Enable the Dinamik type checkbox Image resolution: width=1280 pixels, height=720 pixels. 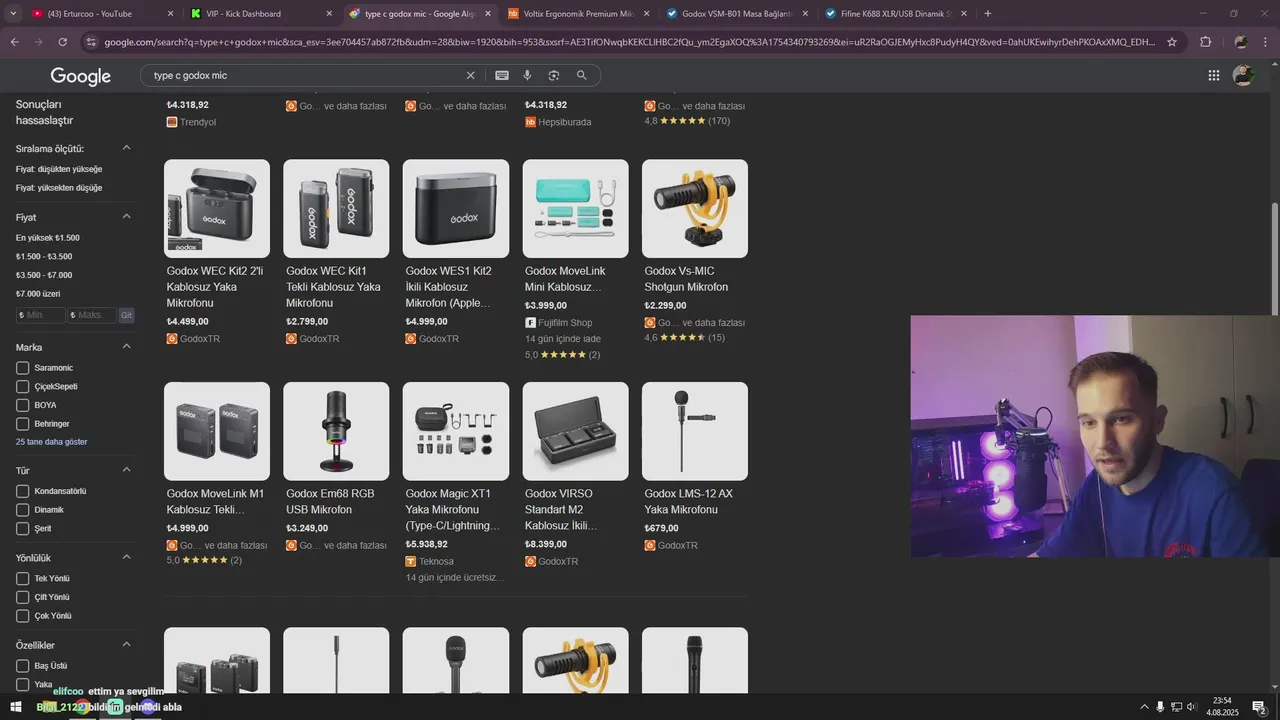coord(22,510)
